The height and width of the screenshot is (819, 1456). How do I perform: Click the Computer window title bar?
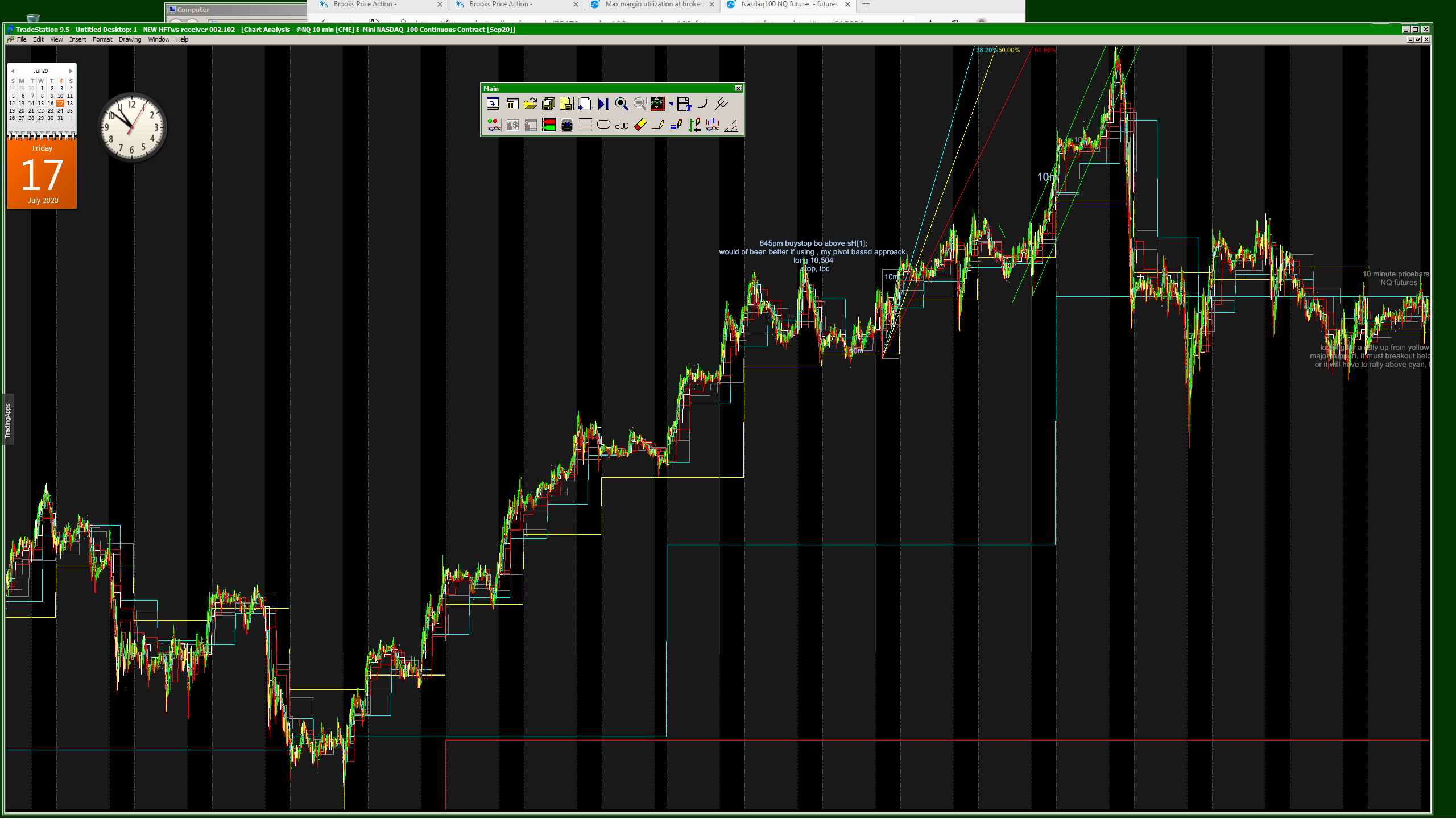(236, 10)
